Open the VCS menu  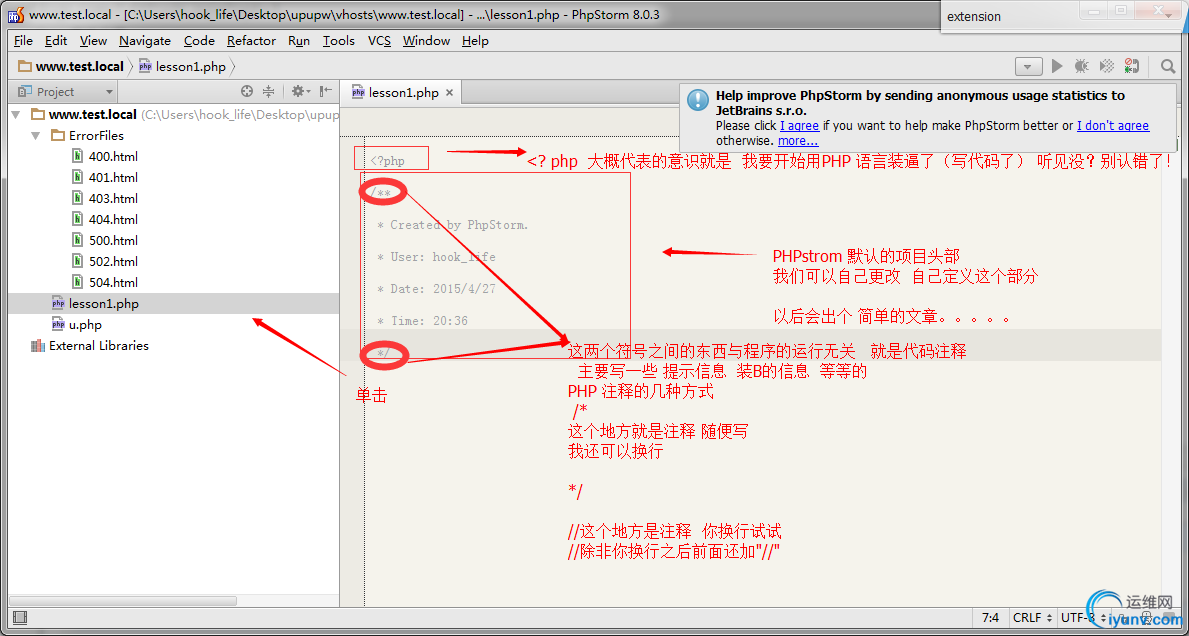[x=379, y=41]
